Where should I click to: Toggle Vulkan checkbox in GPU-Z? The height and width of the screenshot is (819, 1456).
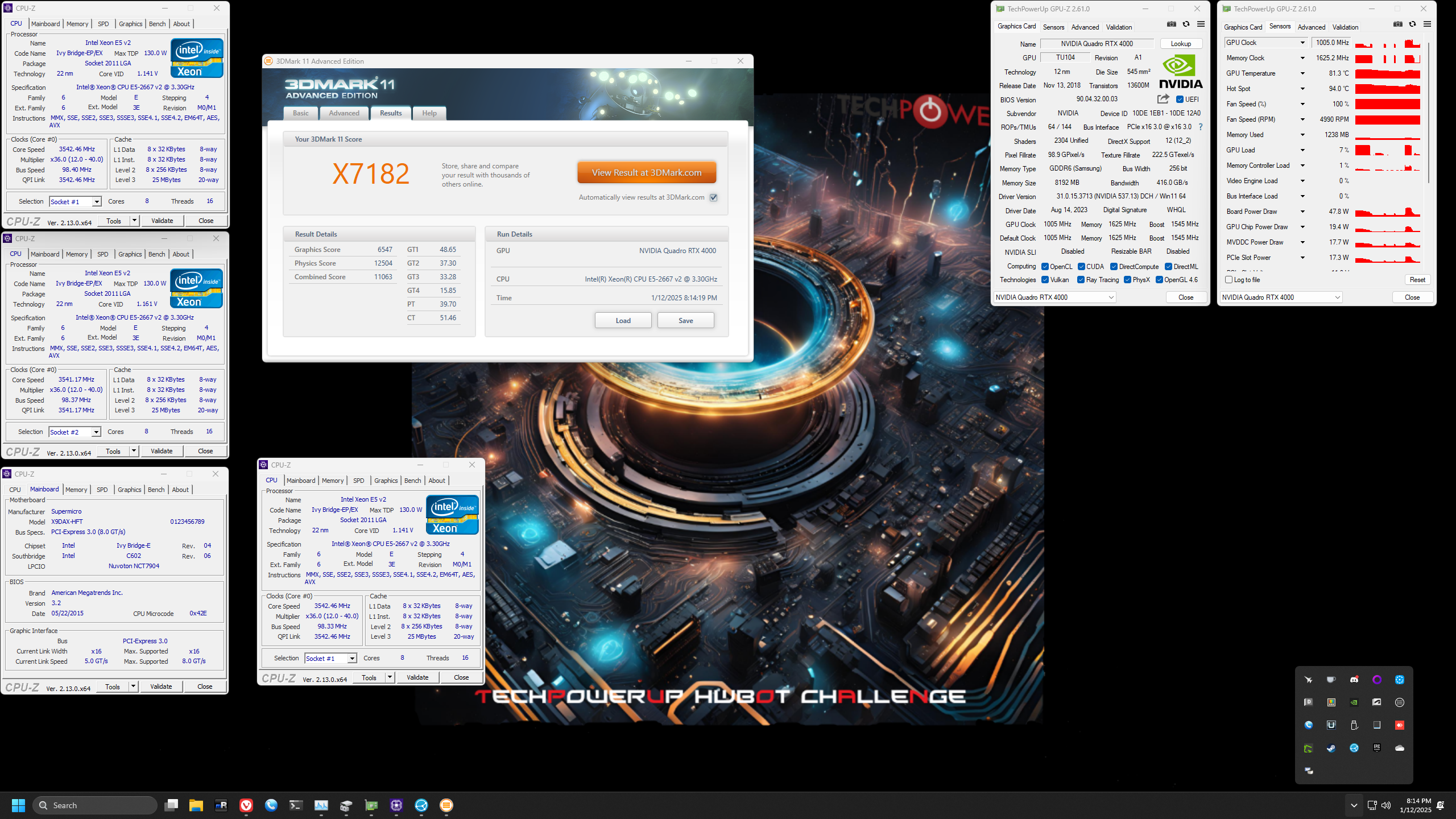point(1045,280)
